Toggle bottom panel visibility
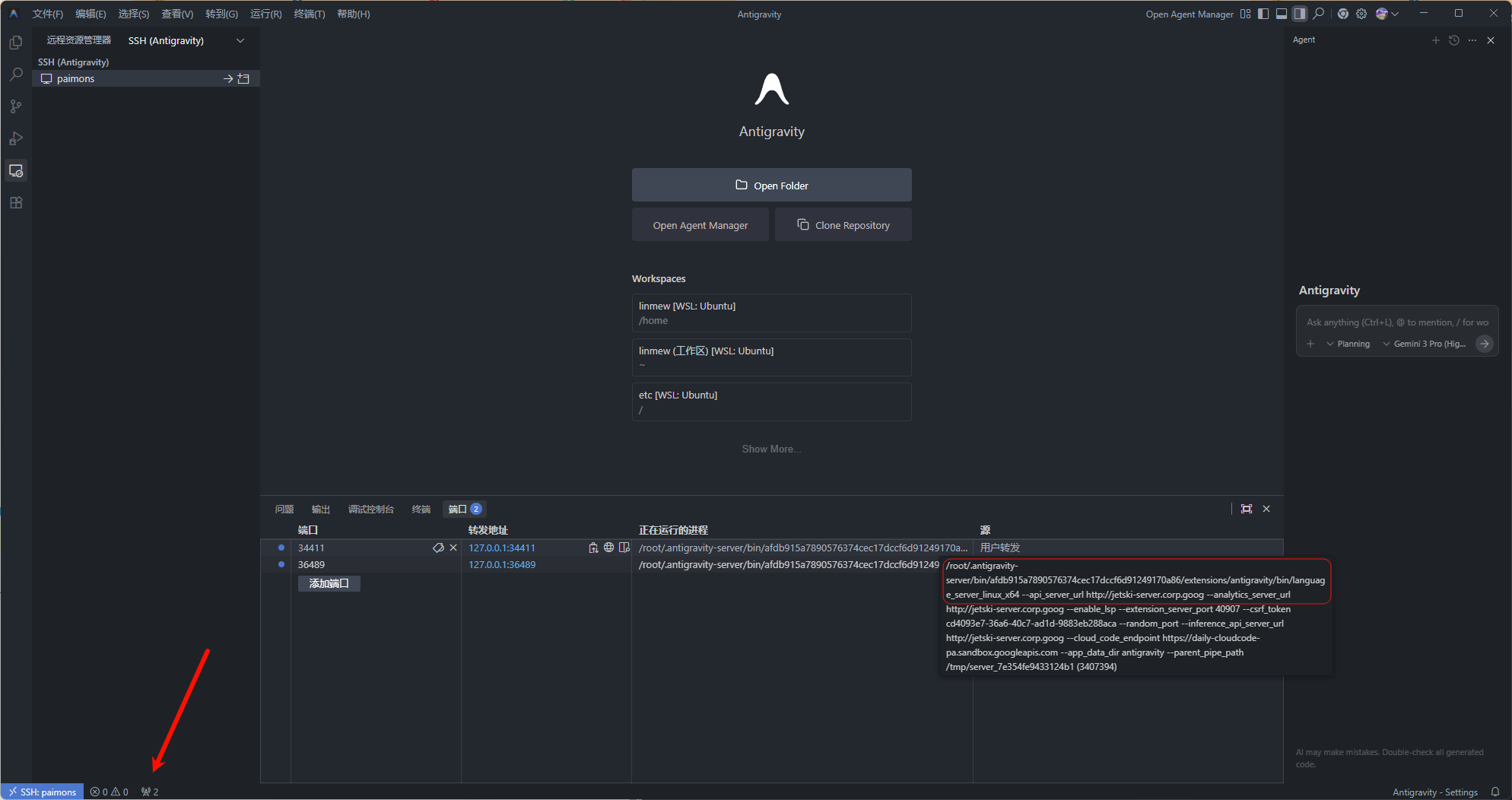 coord(1282,14)
